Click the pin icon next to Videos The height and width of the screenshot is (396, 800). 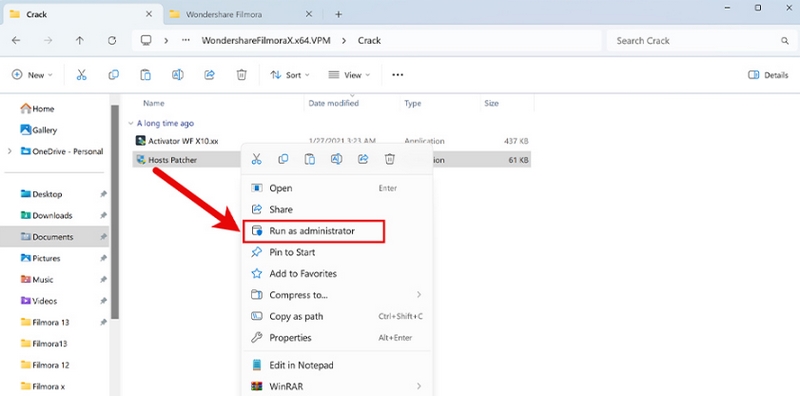click(103, 301)
